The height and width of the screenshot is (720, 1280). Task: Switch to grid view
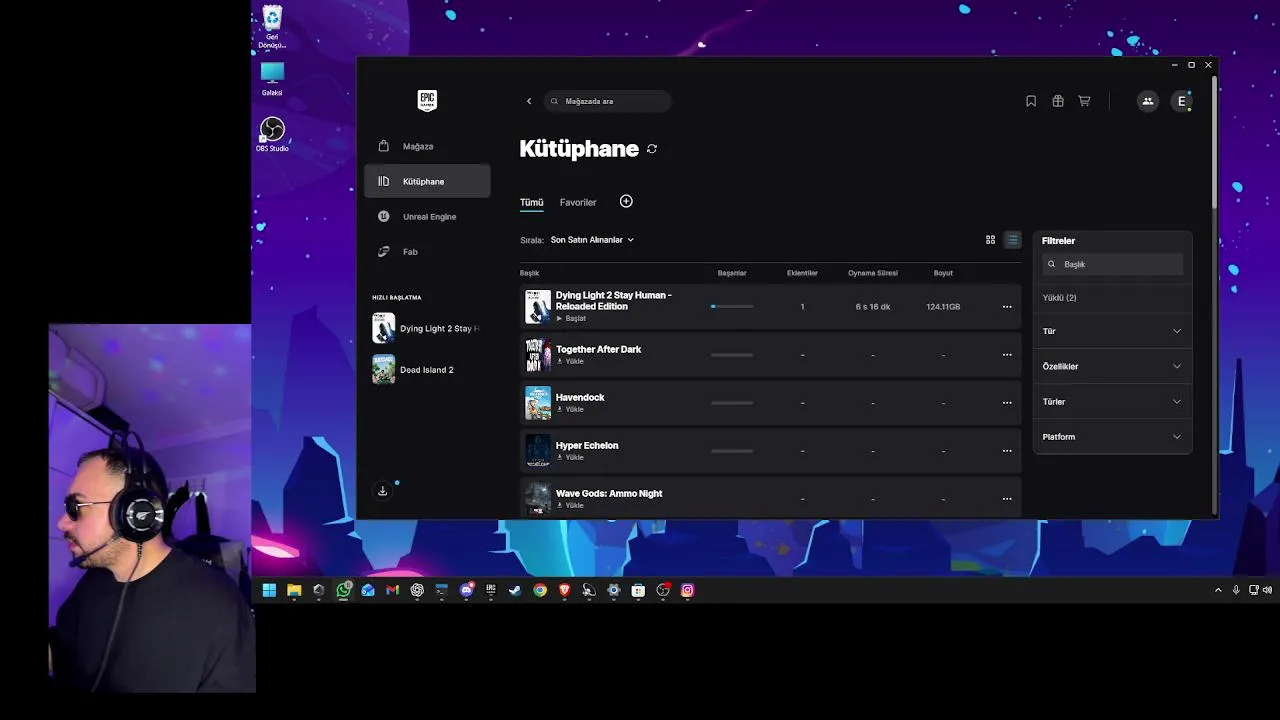990,240
